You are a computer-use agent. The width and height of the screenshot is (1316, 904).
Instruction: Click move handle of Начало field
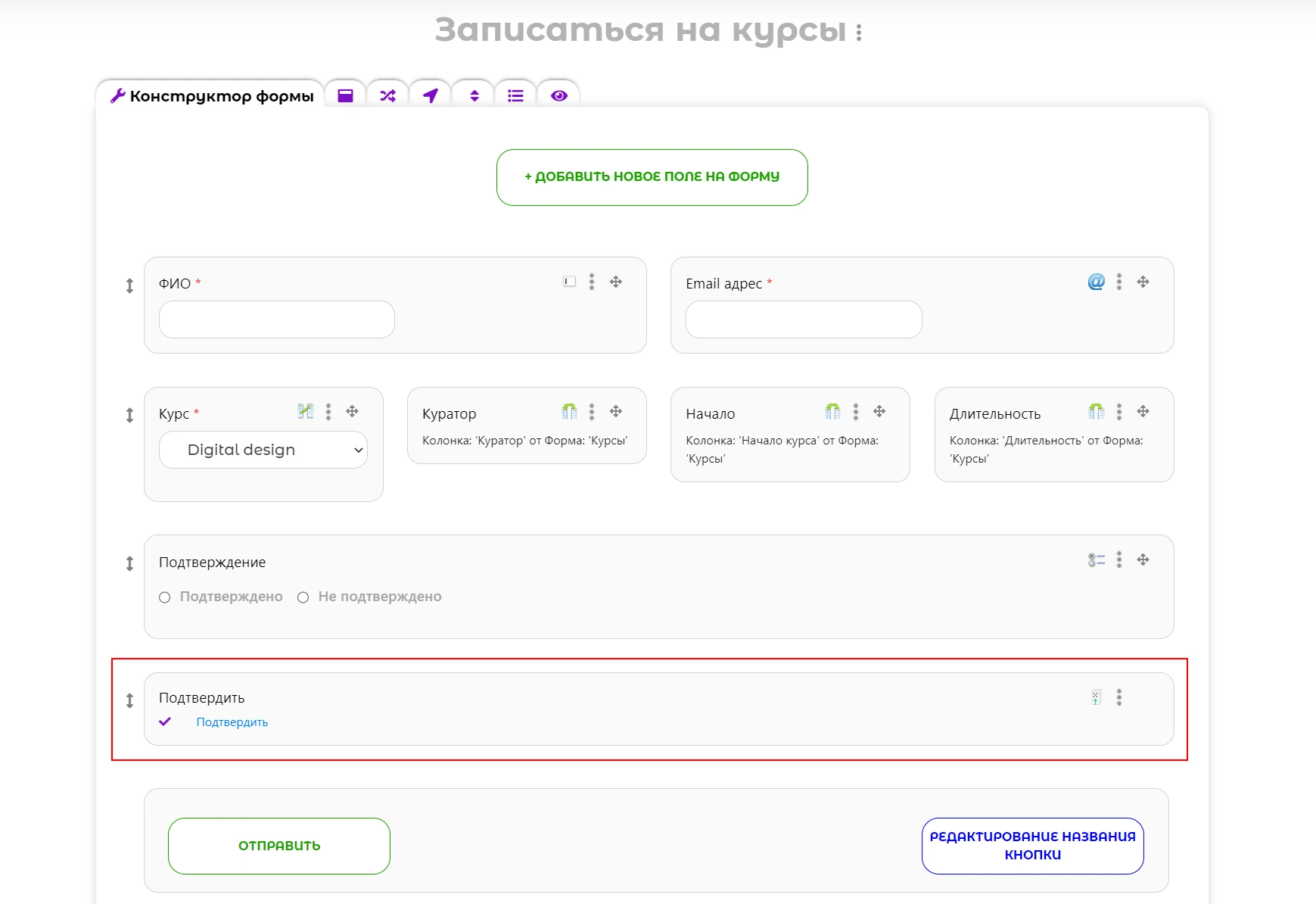(879, 411)
